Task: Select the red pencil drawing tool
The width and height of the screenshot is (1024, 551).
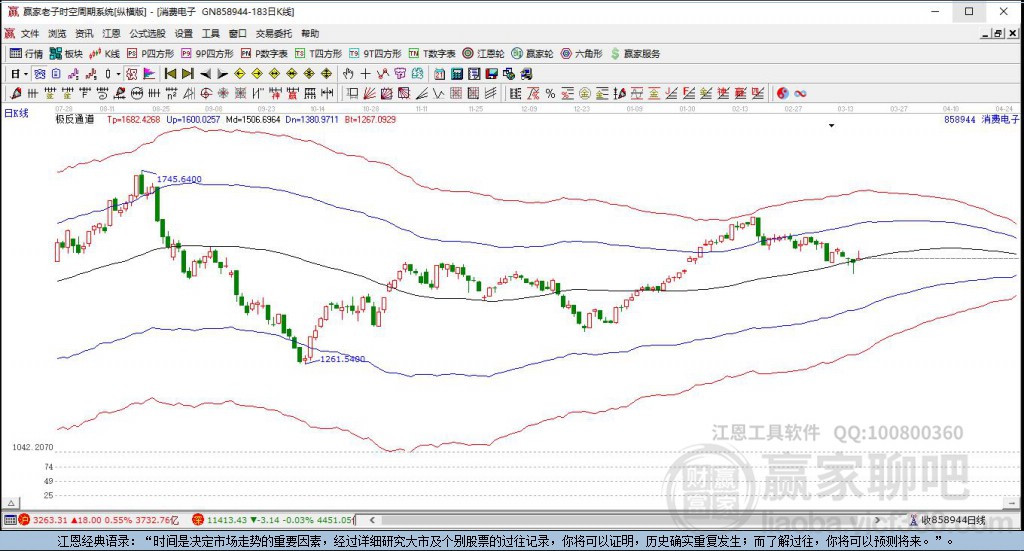Action: tap(16, 93)
